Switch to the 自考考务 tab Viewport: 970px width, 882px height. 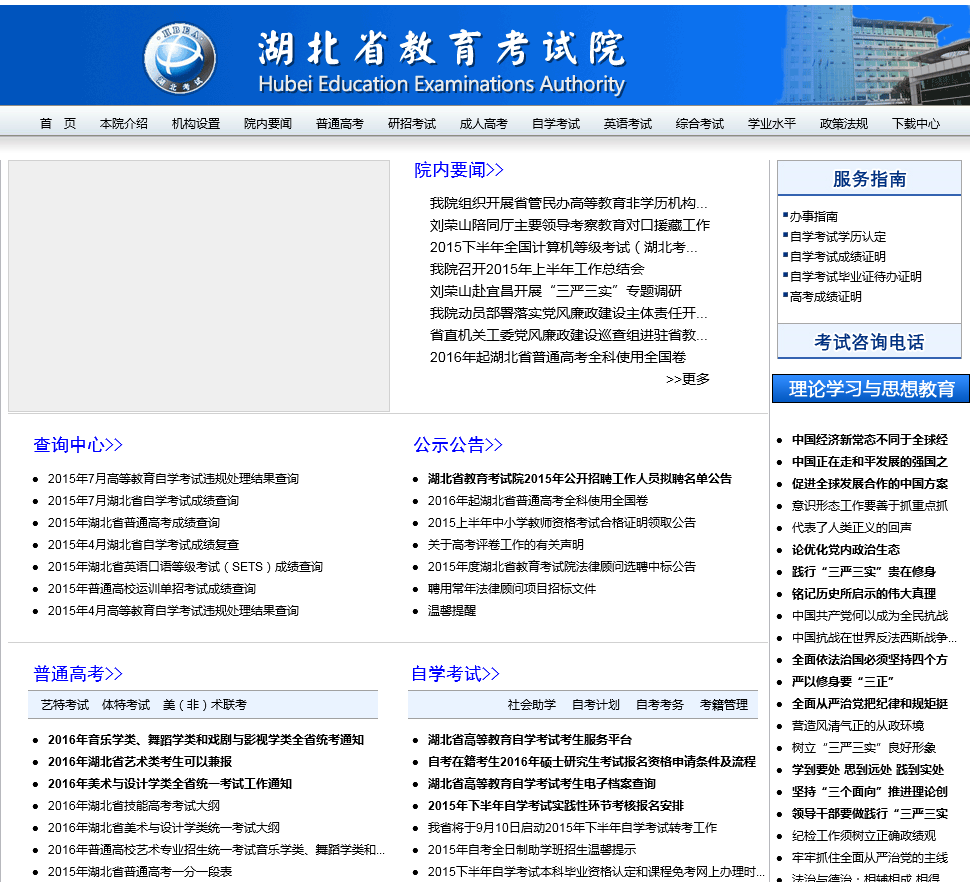(x=660, y=705)
